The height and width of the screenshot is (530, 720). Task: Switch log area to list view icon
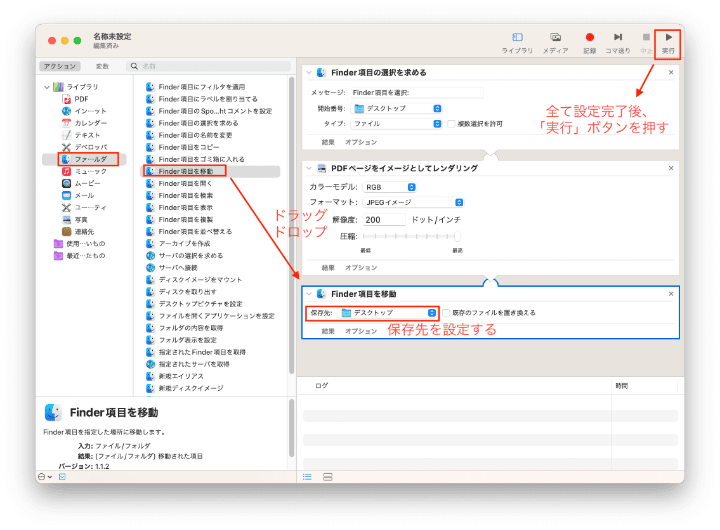tap(307, 477)
